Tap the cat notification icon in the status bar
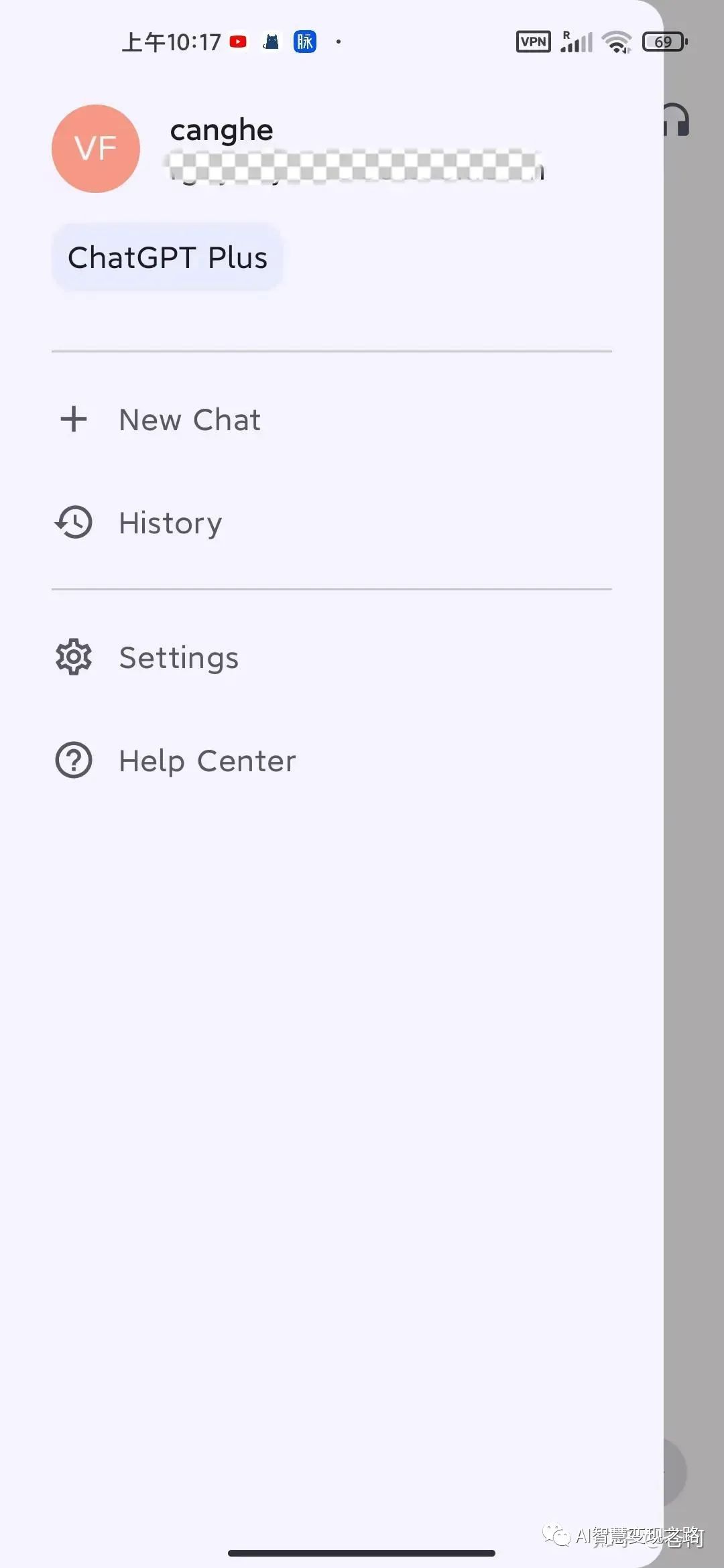Viewport: 724px width, 1568px height. click(x=271, y=42)
